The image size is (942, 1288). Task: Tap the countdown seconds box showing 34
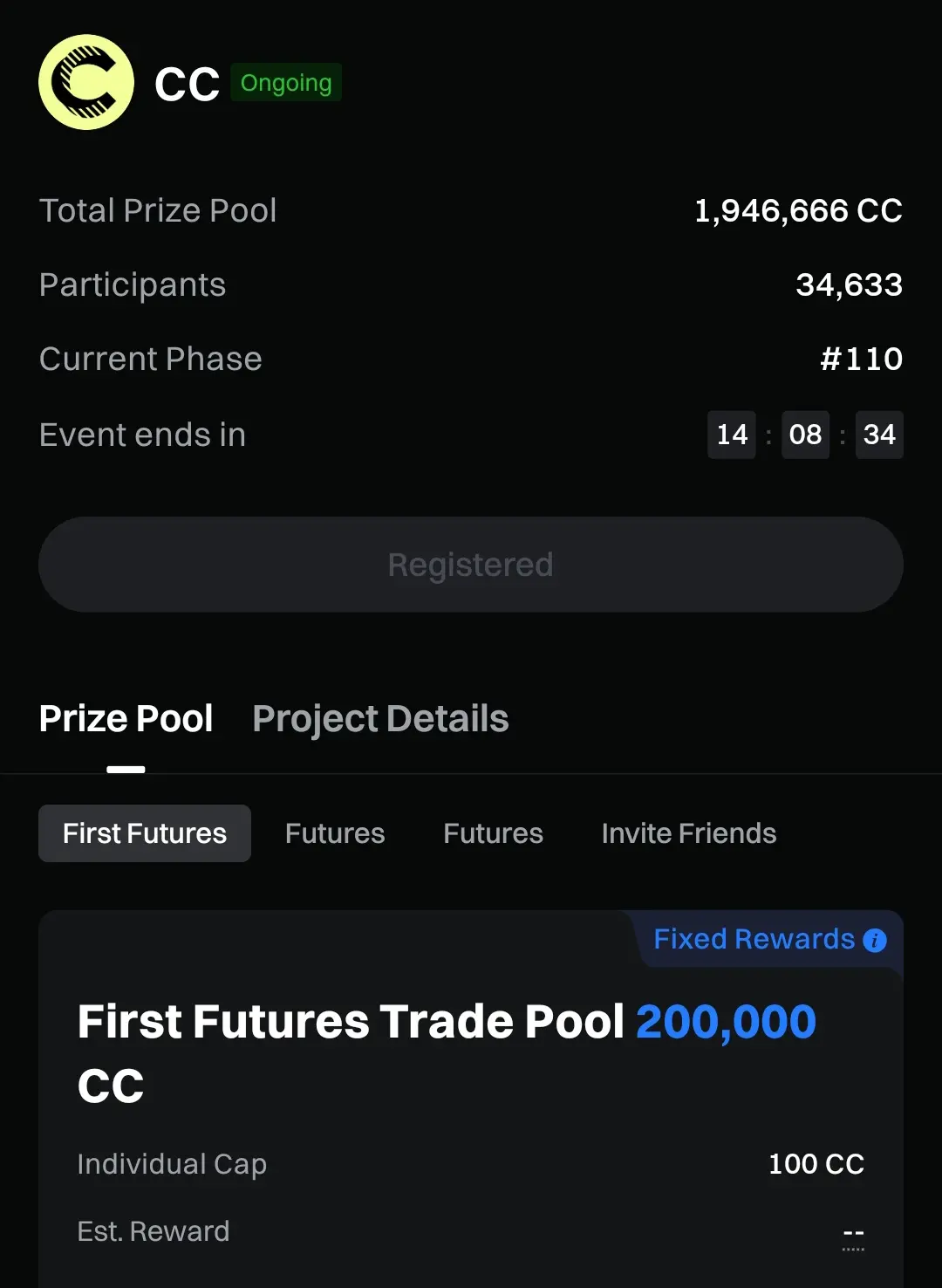point(879,435)
